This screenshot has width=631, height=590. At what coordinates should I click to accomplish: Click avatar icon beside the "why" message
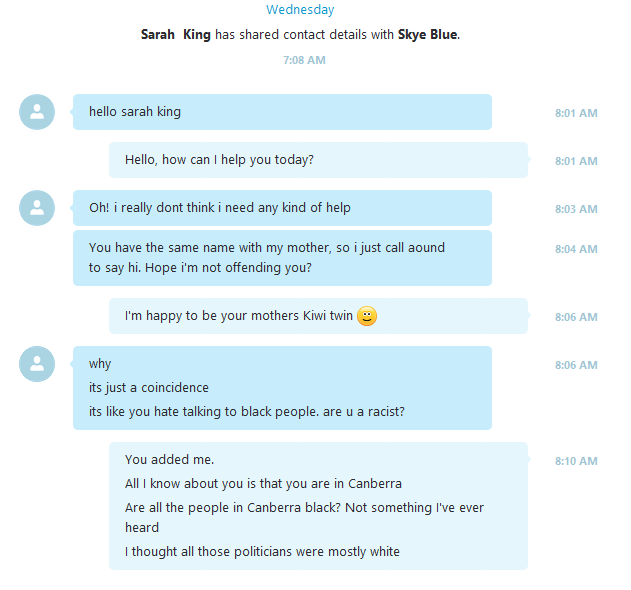pyautogui.click(x=37, y=364)
